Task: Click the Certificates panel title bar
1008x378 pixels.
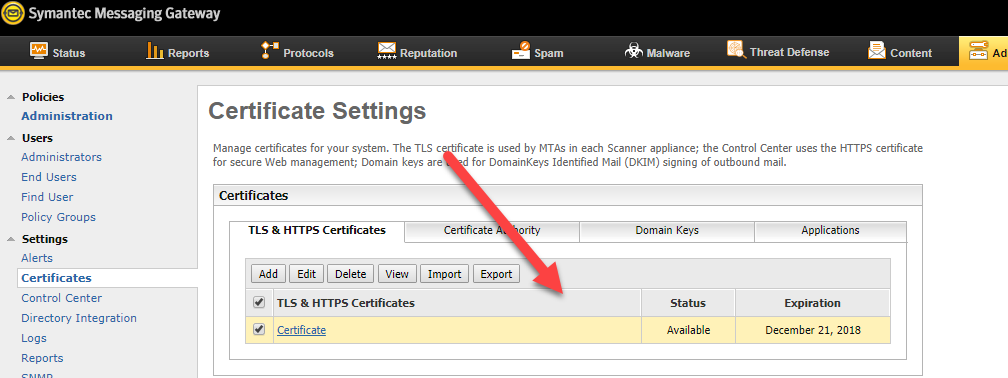Action: (x=568, y=195)
